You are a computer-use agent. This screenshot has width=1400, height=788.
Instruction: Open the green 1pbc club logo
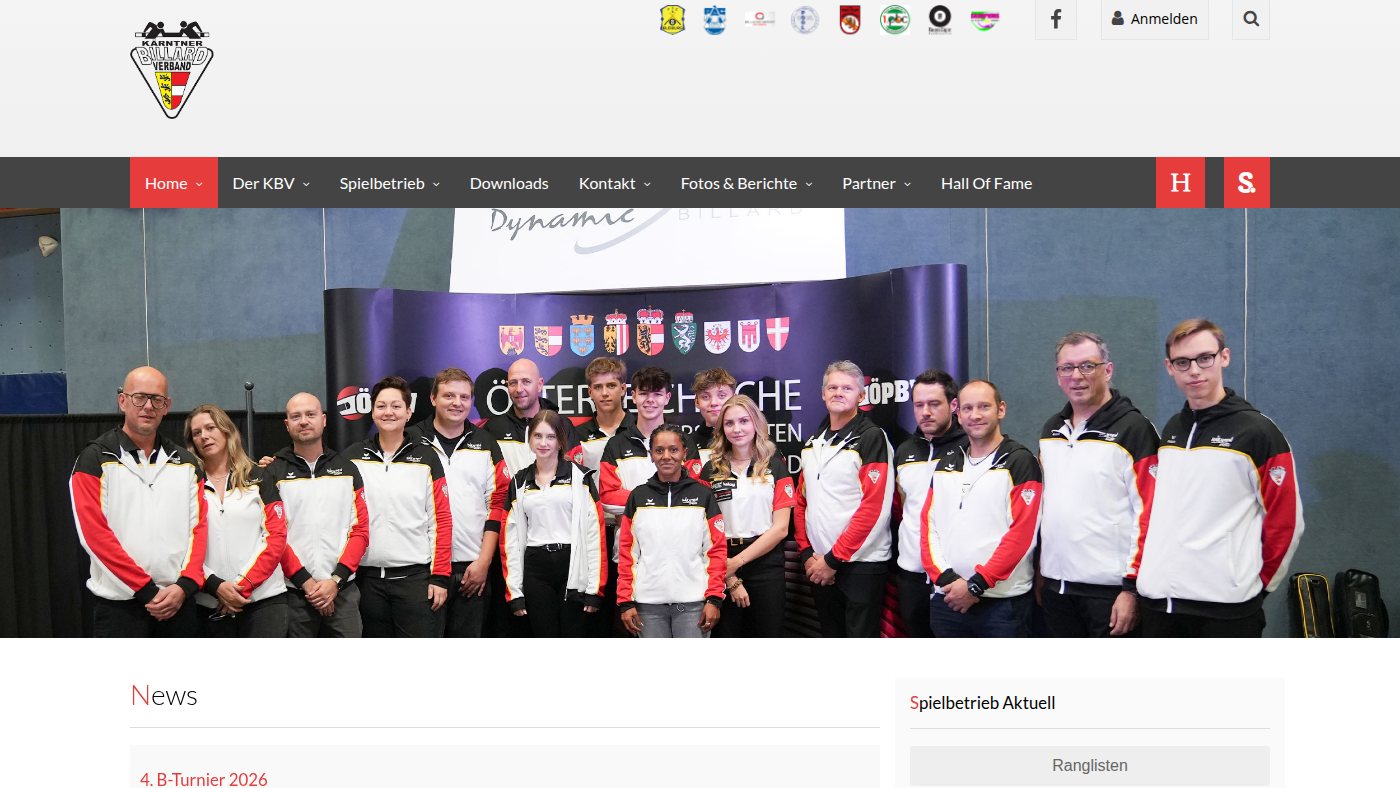pyautogui.click(x=895, y=19)
